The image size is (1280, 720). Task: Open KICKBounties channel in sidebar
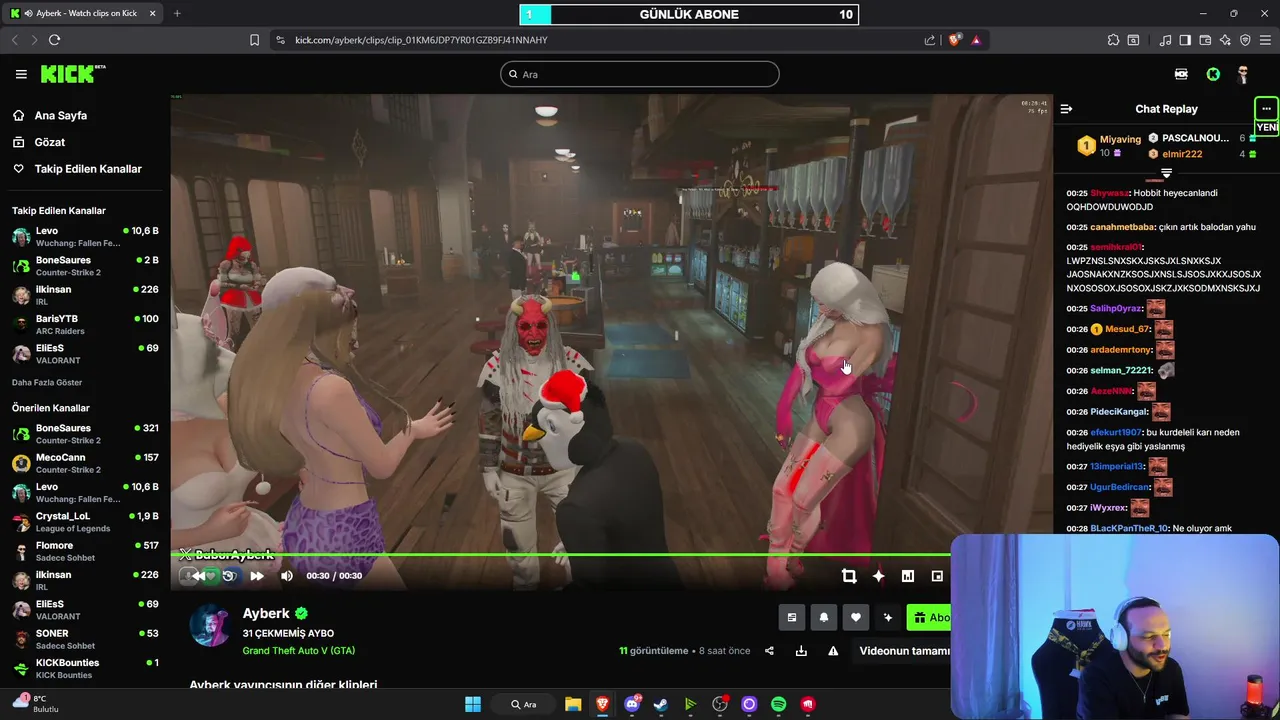85,668
